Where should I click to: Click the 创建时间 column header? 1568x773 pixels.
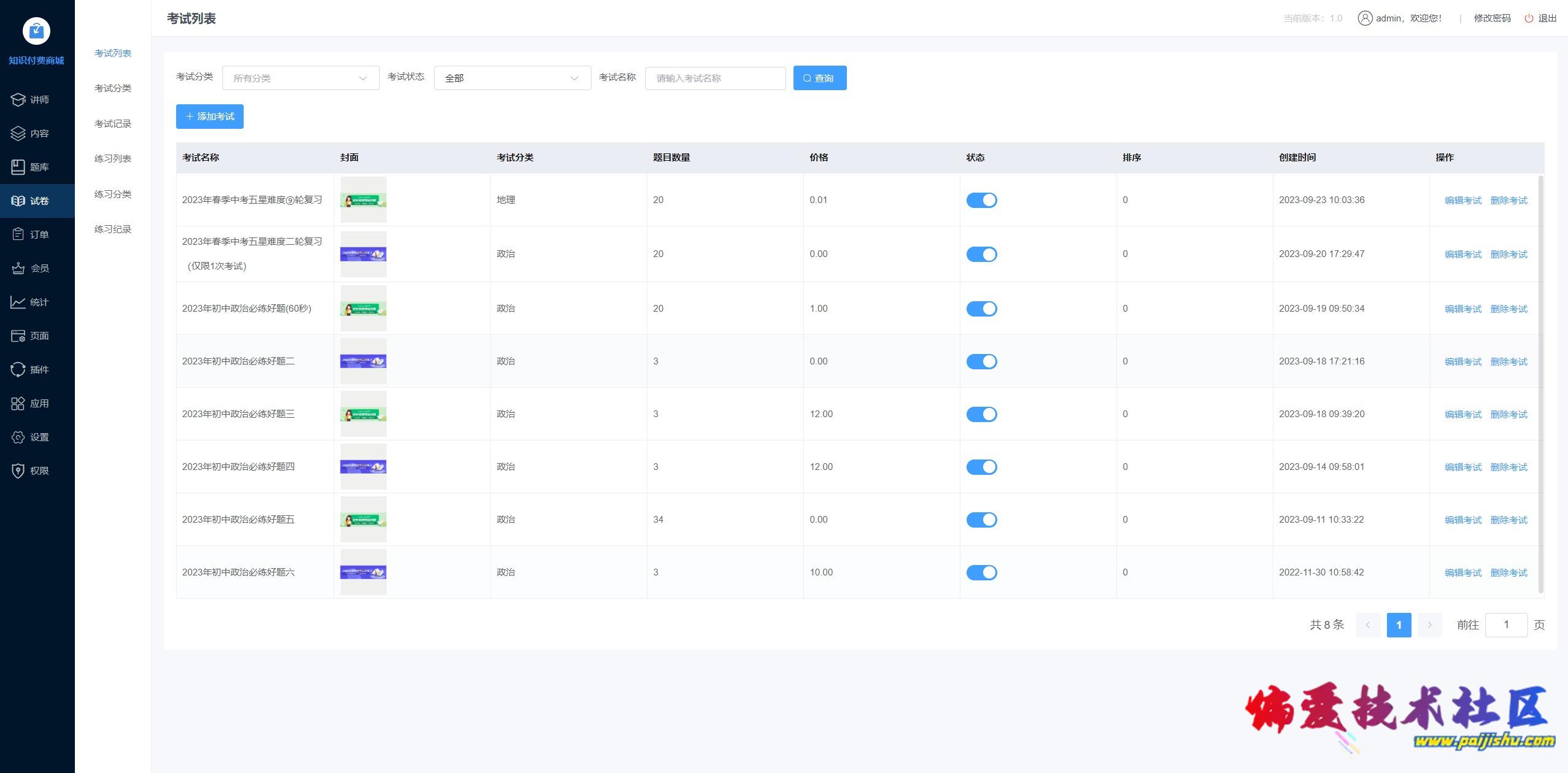click(x=1297, y=158)
